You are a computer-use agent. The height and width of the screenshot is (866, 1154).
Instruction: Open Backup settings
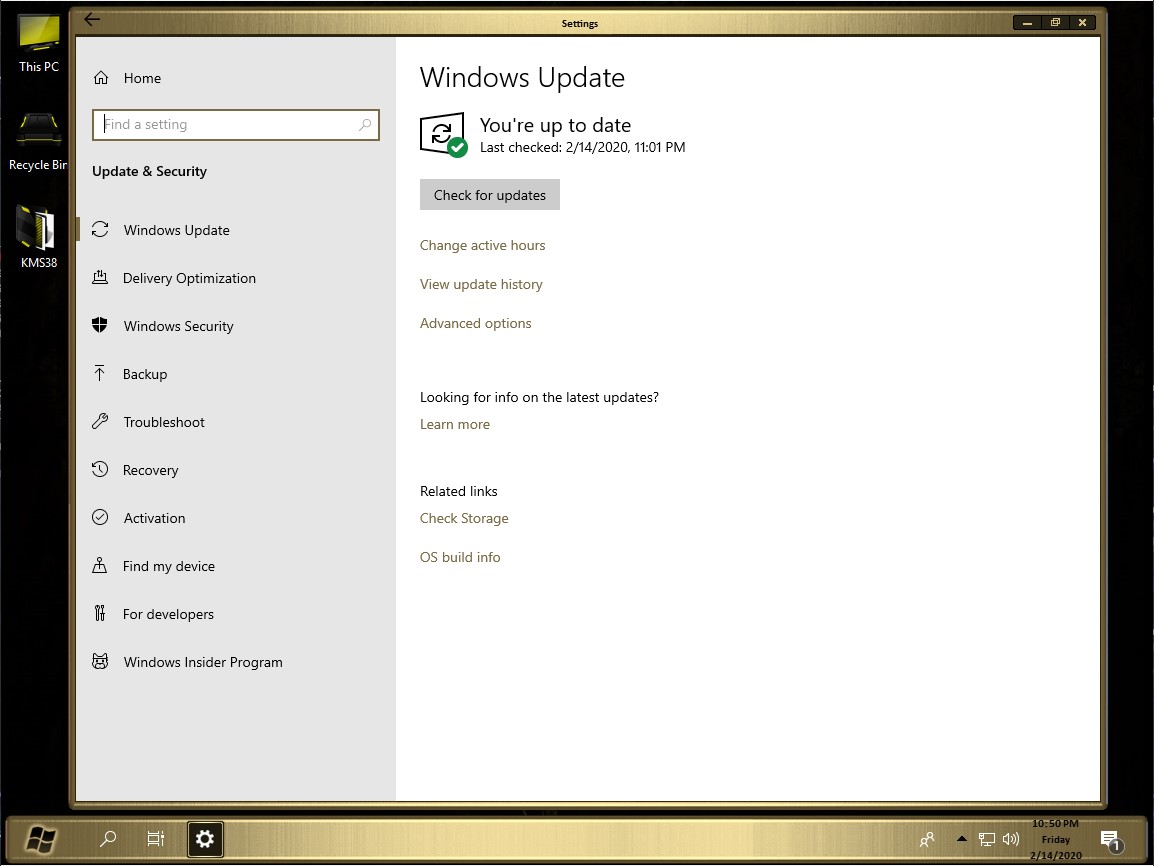click(236, 374)
